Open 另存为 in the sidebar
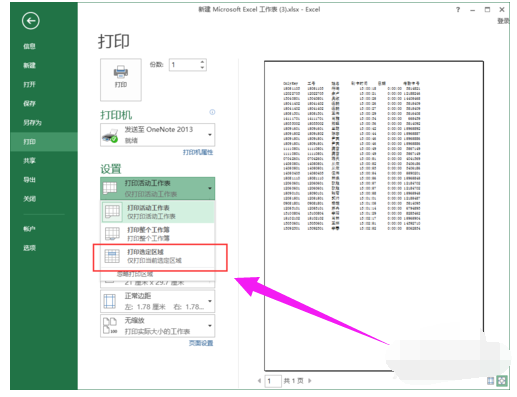The image size is (517, 397). coord(32,123)
